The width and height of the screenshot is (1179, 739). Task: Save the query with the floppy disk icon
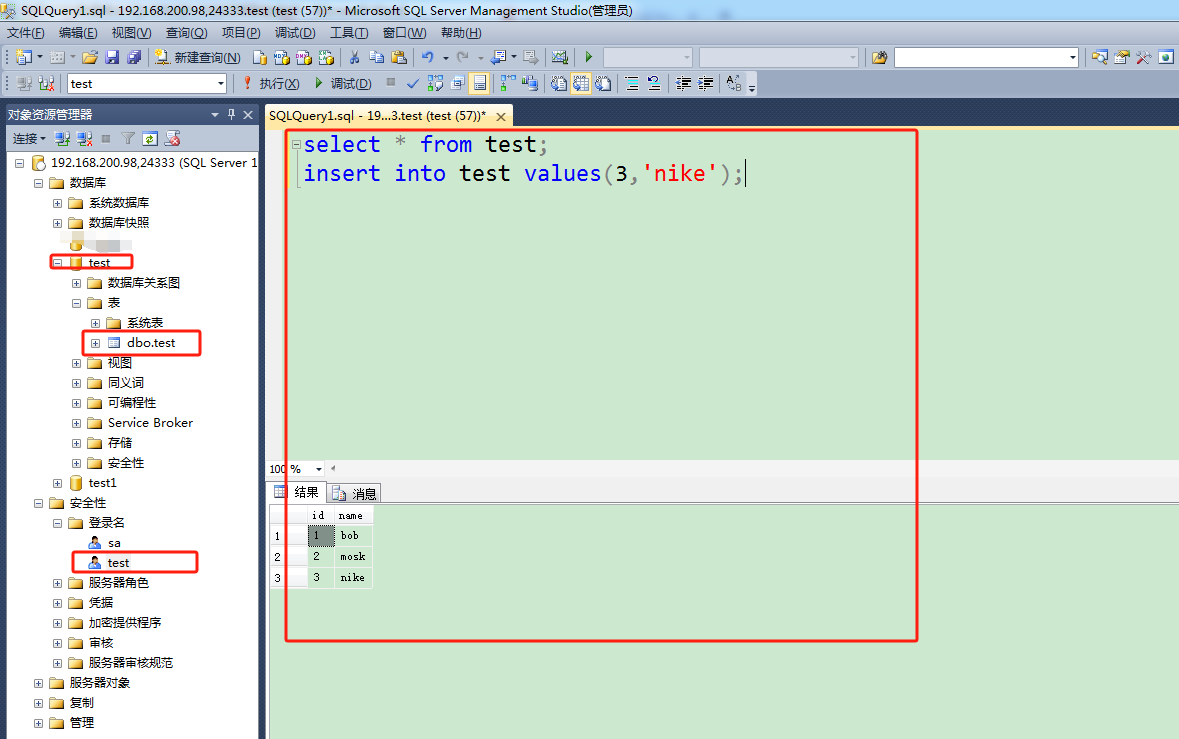coord(112,57)
